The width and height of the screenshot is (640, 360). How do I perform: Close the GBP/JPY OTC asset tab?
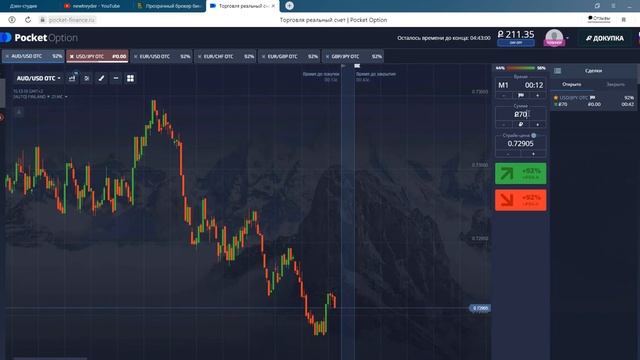327,56
